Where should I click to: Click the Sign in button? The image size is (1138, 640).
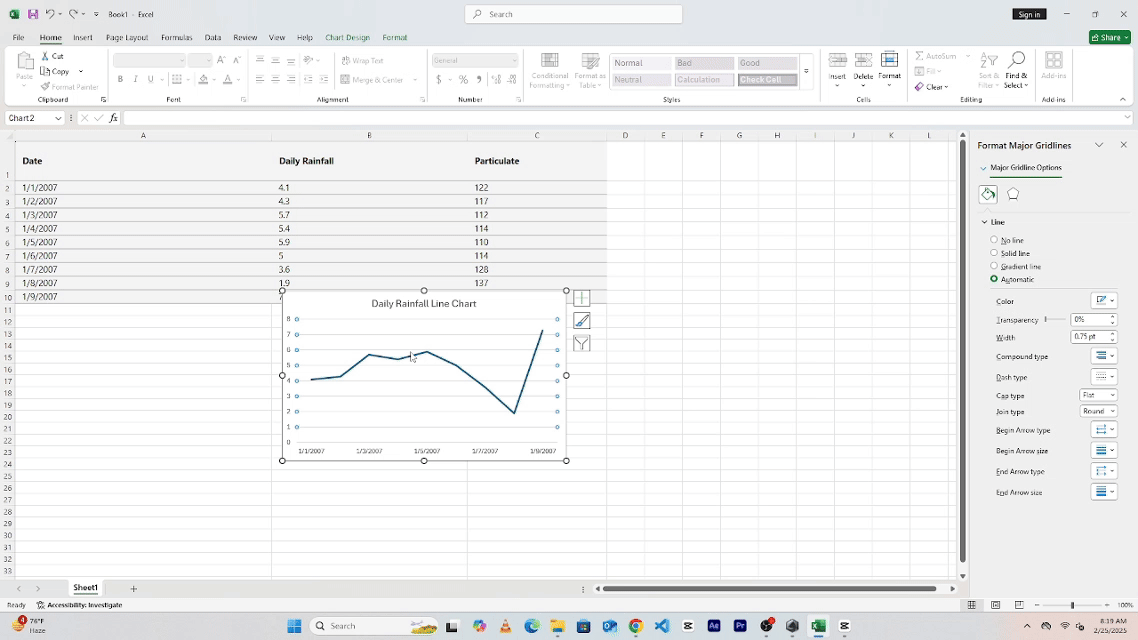[1029, 14]
